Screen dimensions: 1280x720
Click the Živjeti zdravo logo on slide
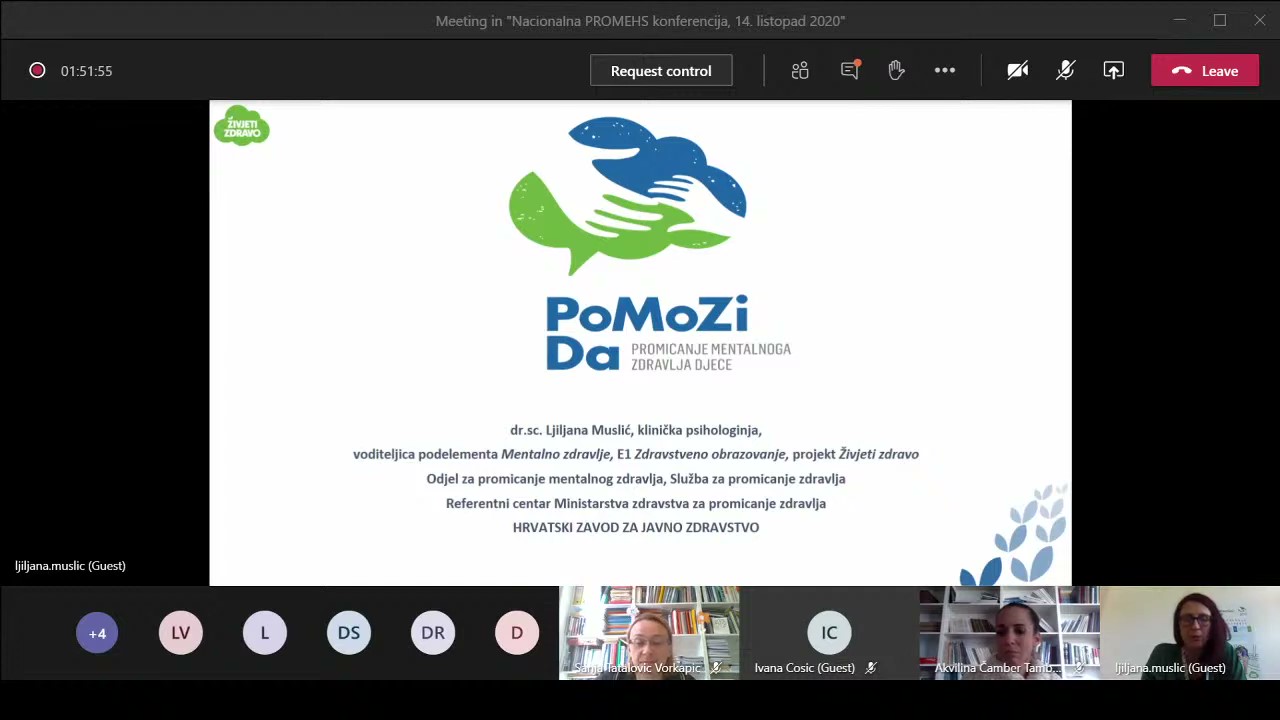click(x=241, y=126)
